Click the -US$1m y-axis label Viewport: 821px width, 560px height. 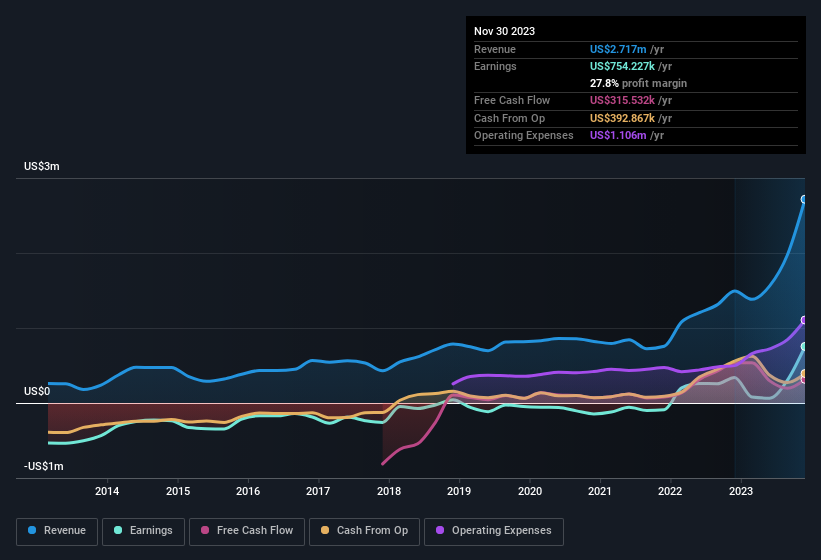click(x=43, y=466)
